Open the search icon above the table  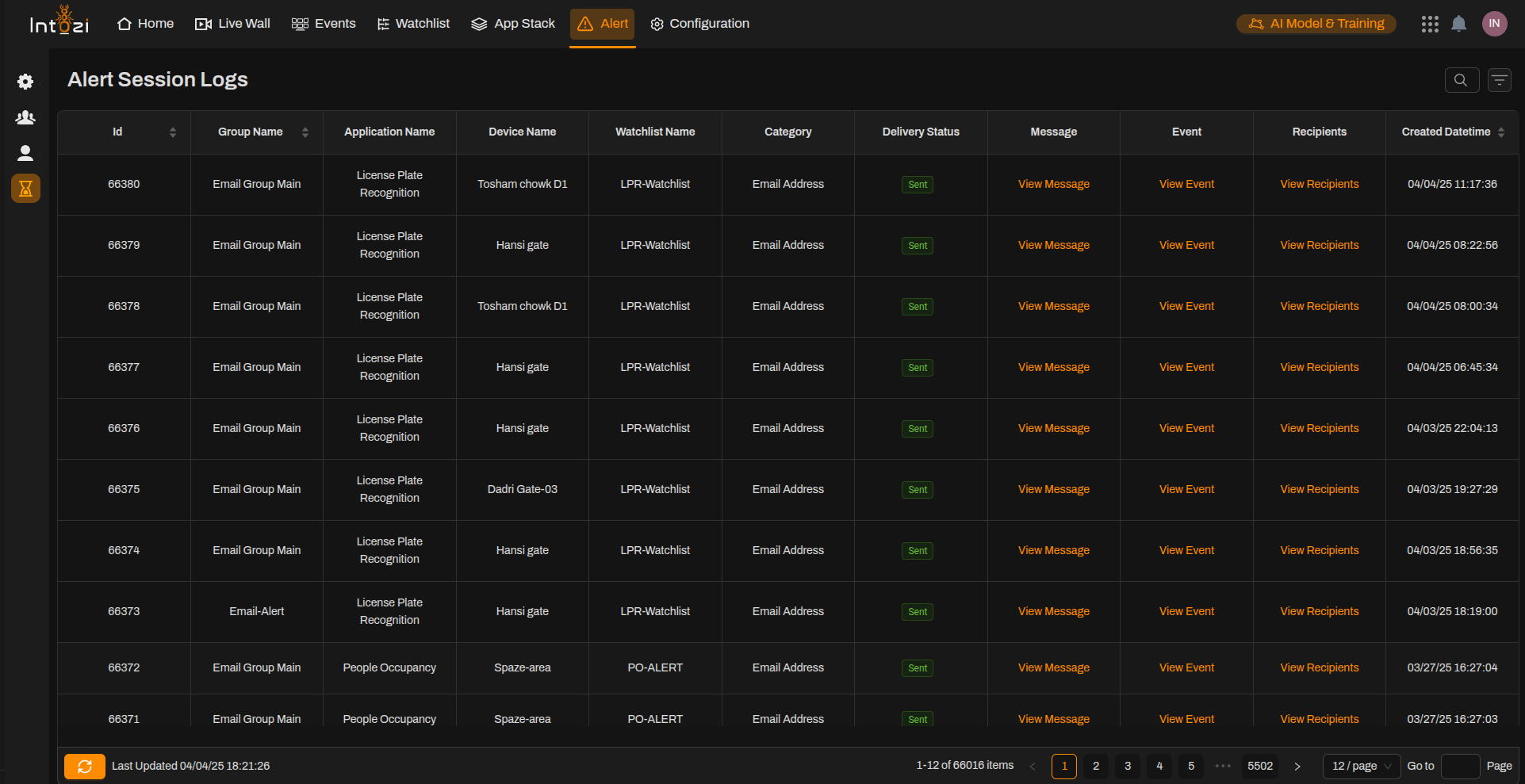click(1462, 79)
